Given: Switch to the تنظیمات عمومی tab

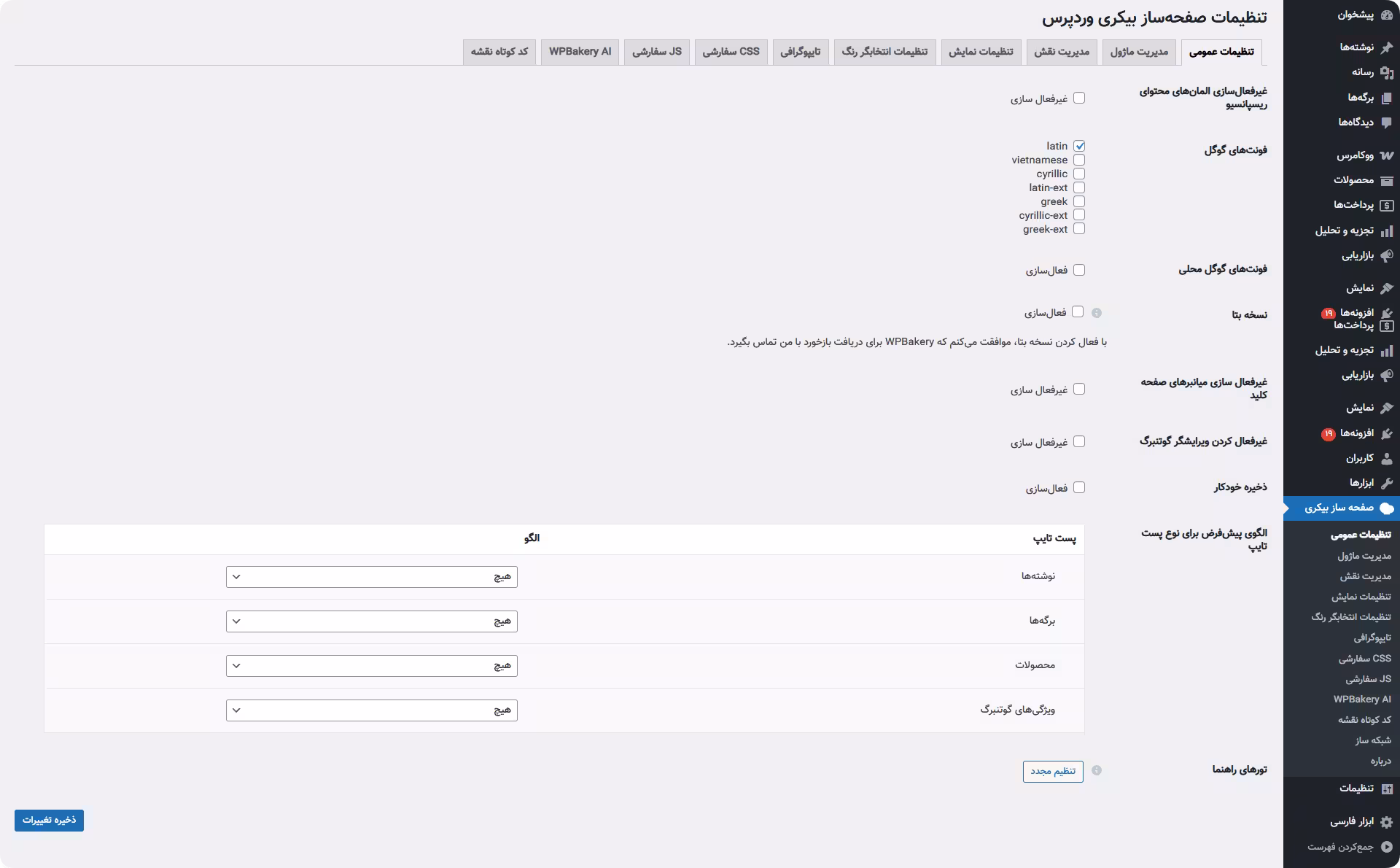Looking at the screenshot, I should pyautogui.click(x=1221, y=52).
